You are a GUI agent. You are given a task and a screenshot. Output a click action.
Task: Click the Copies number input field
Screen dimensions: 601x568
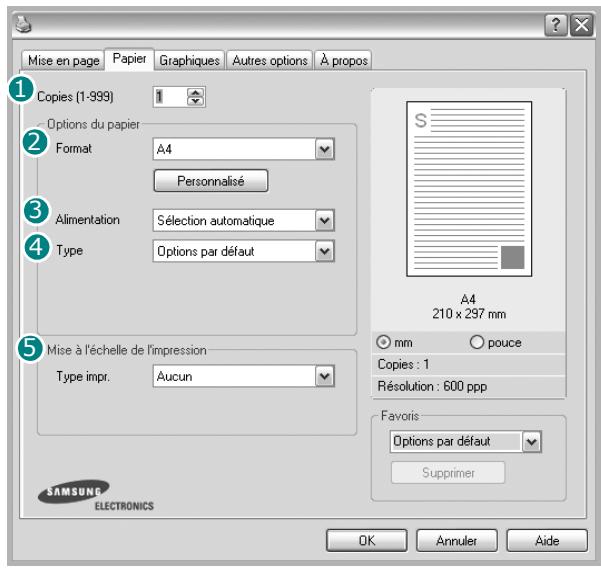[170, 97]
